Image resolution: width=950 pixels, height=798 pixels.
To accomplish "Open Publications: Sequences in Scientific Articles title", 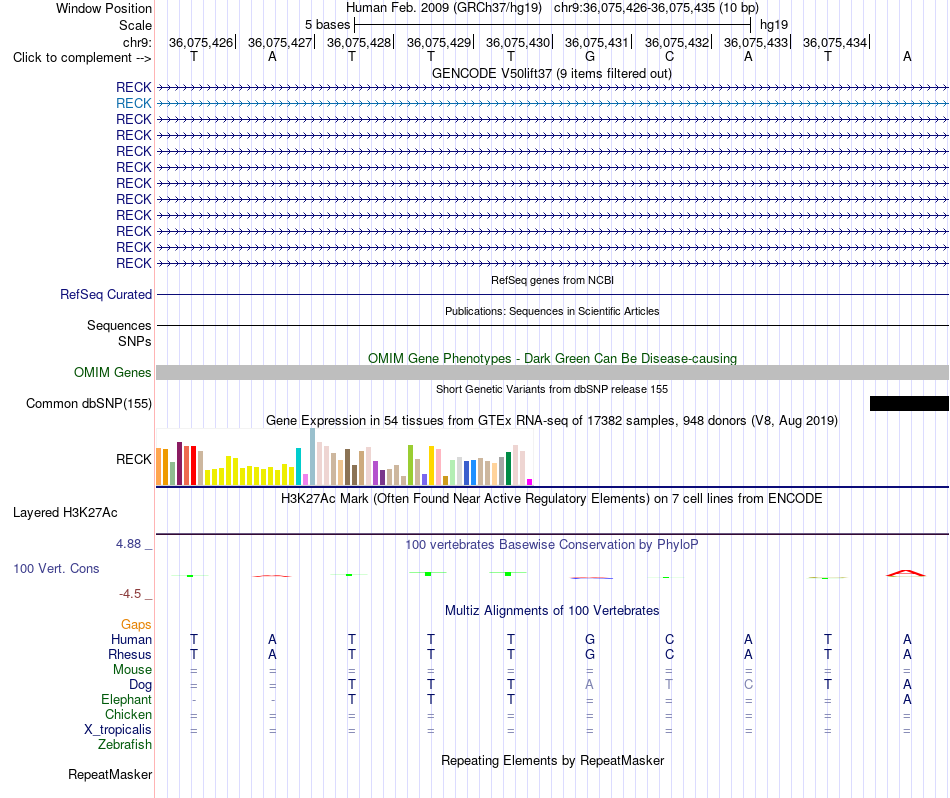I will (x=552, y=311).
